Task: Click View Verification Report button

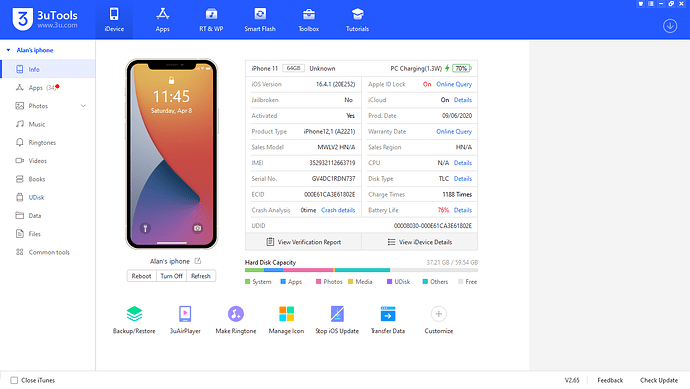Action: [303, 242]
